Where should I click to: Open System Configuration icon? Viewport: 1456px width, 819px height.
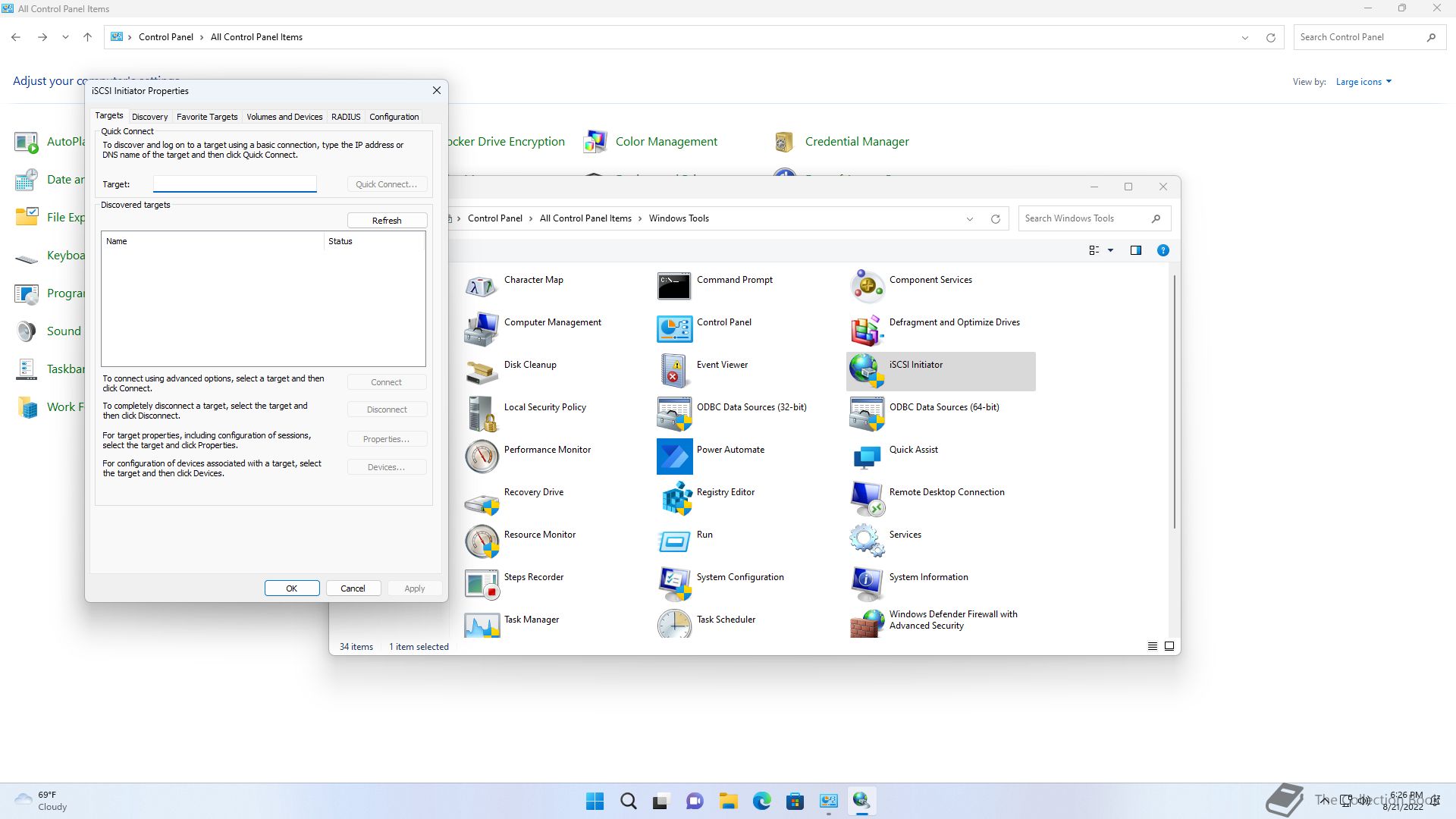pyautogui.click(x=674, y=584)
